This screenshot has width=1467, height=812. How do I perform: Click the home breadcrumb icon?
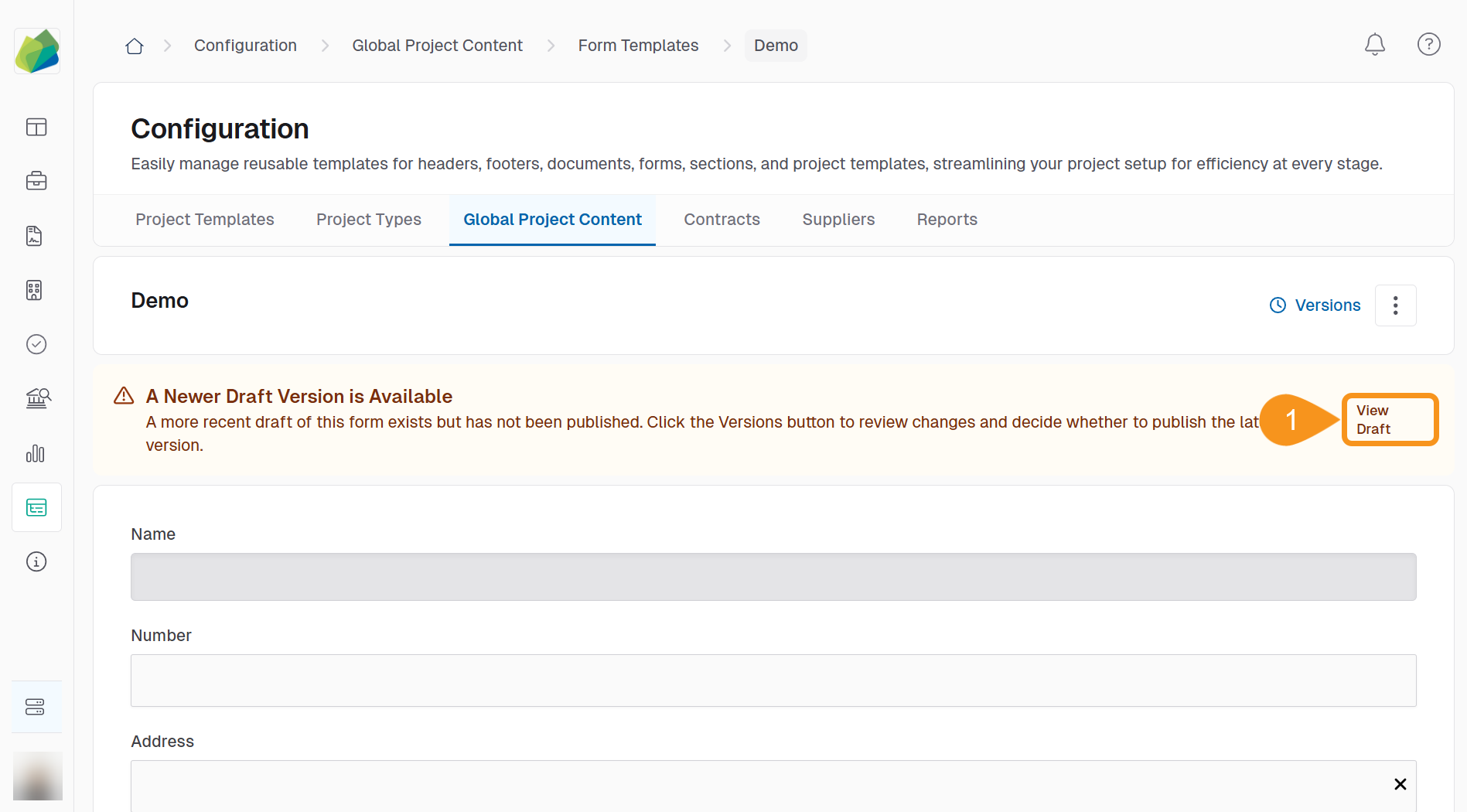pos(135,46)
